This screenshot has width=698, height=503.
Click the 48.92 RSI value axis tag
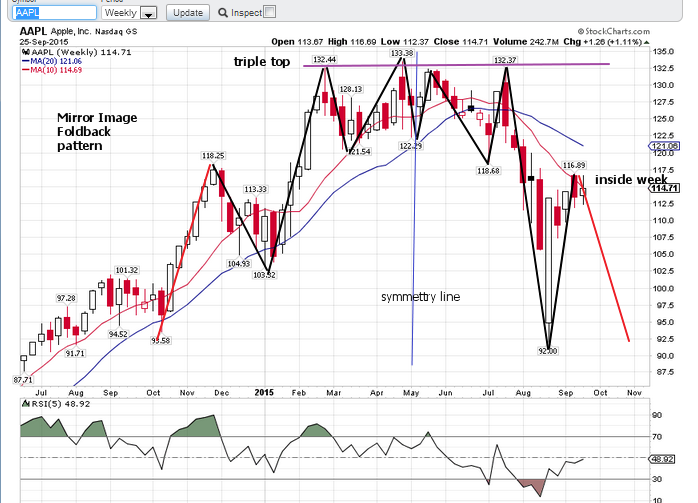662,458
